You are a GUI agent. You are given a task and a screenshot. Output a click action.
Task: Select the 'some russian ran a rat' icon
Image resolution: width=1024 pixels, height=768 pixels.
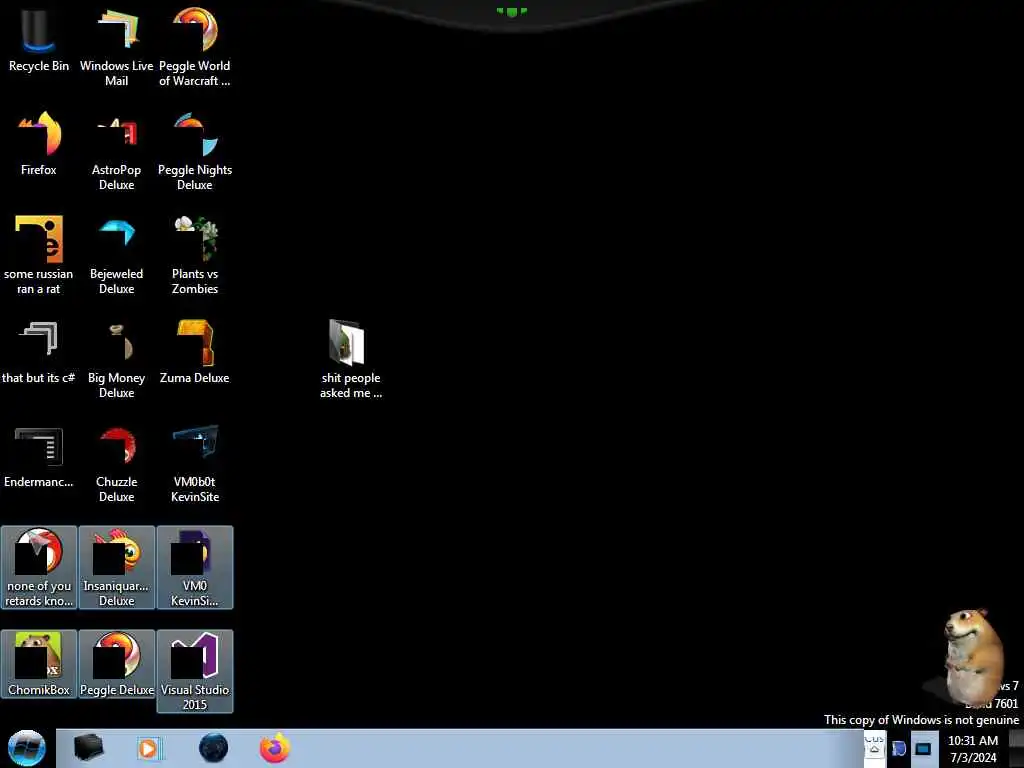pos(39,255)
